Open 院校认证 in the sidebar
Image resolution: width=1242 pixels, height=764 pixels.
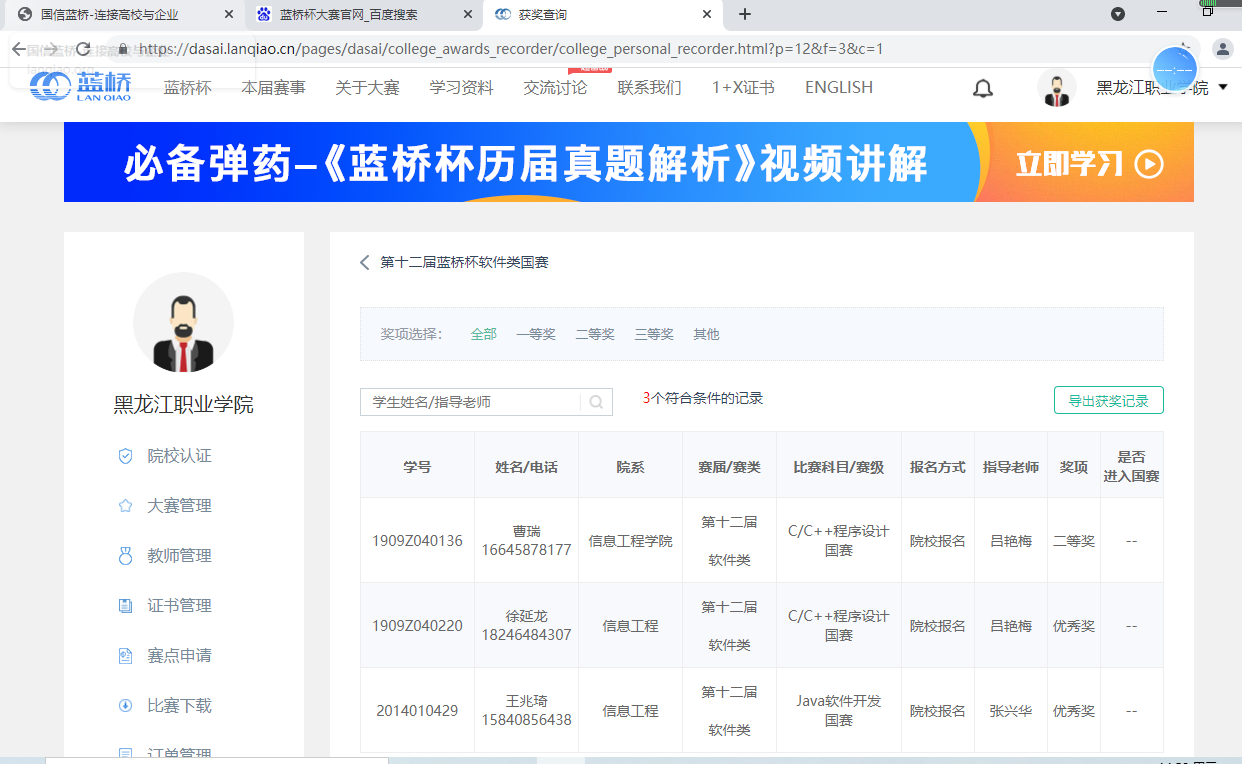pos(179,456)
